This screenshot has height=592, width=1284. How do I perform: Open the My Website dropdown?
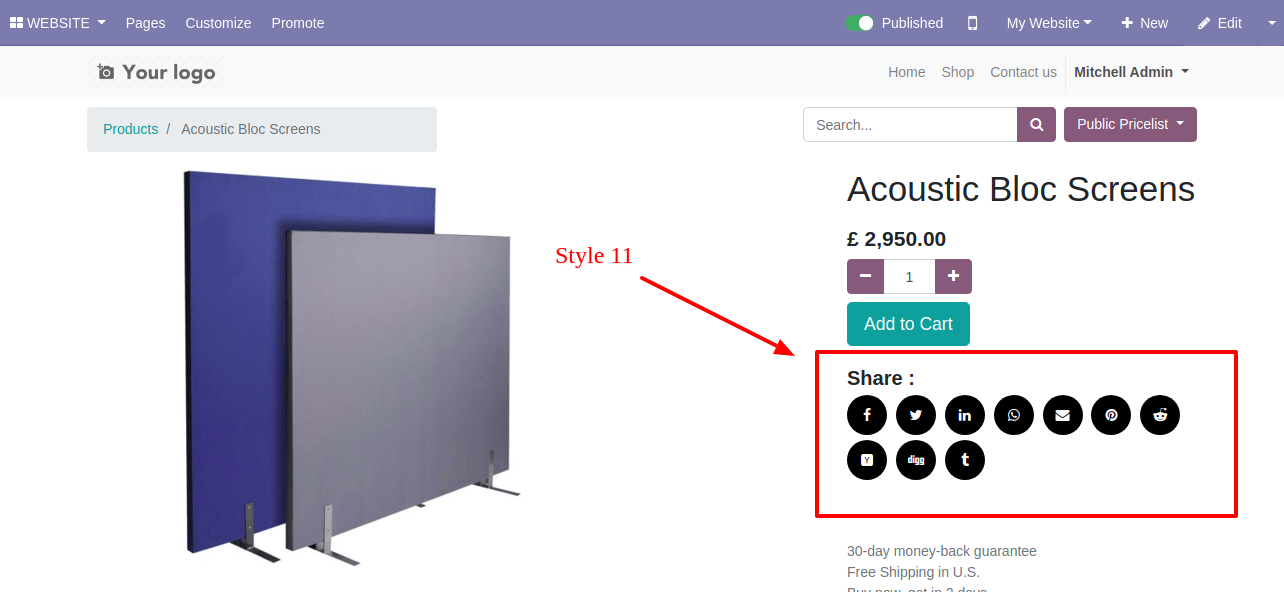(1049, 23)
